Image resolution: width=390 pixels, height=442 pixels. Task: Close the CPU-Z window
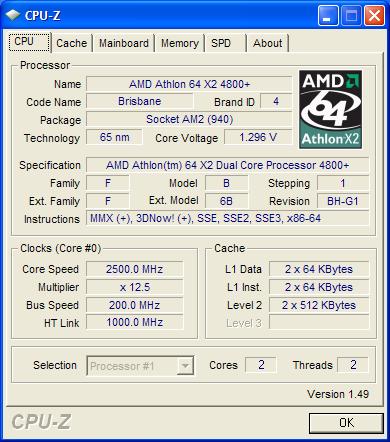pos(374,16)
